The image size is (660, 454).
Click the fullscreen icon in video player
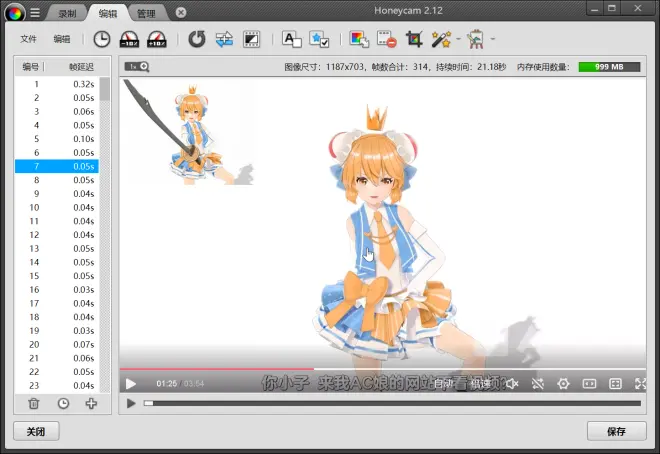(x=640, y=383)
